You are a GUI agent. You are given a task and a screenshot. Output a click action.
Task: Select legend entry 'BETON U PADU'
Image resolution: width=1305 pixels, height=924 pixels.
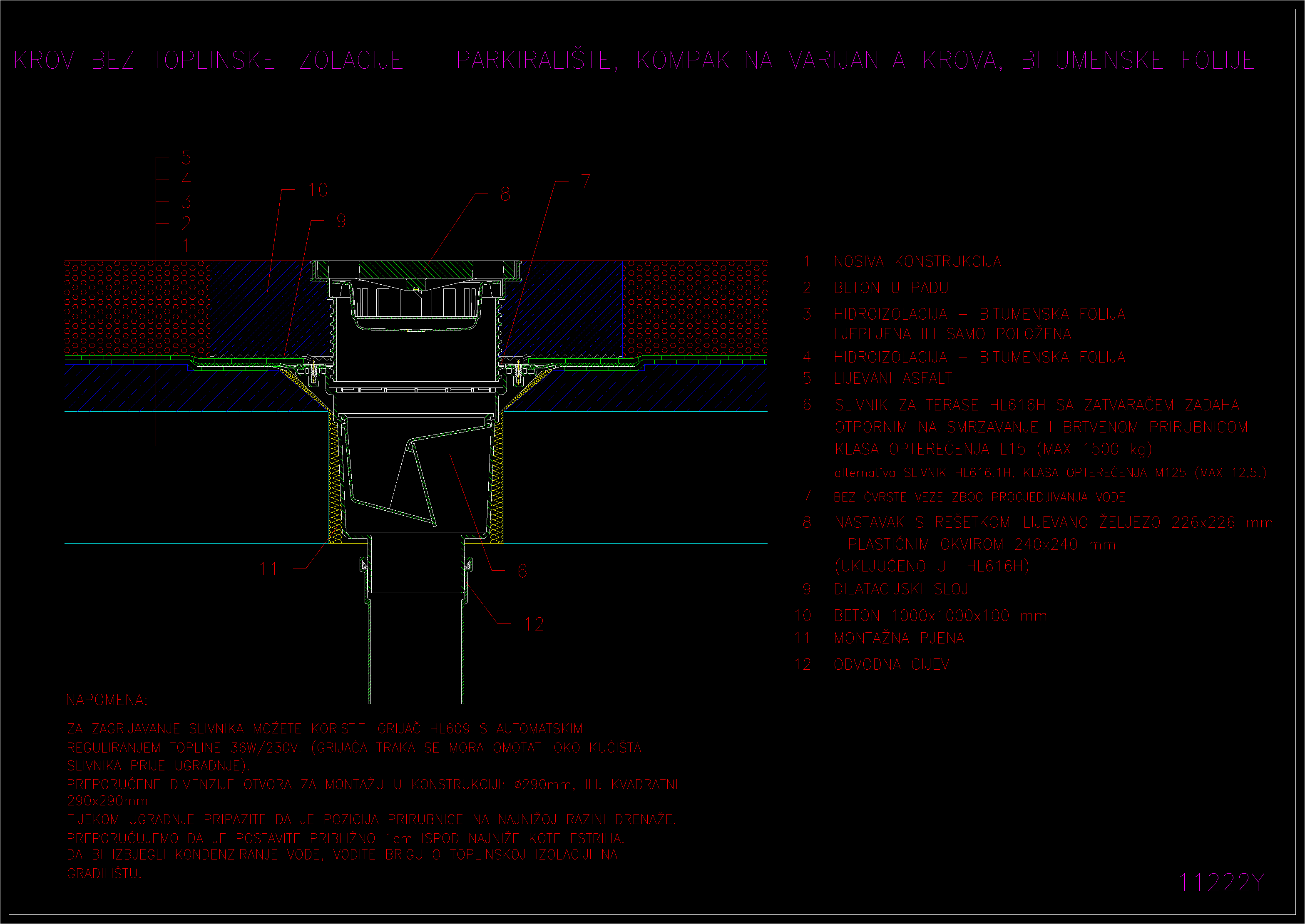pyautogui.click(x=891, y=288)
